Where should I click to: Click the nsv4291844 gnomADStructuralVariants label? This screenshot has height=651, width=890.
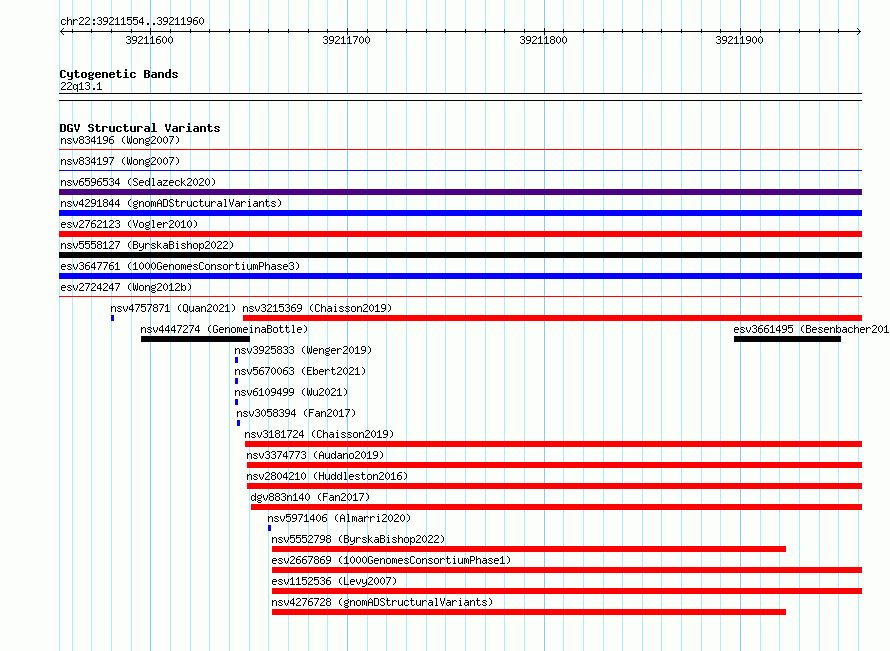(171, 203)
